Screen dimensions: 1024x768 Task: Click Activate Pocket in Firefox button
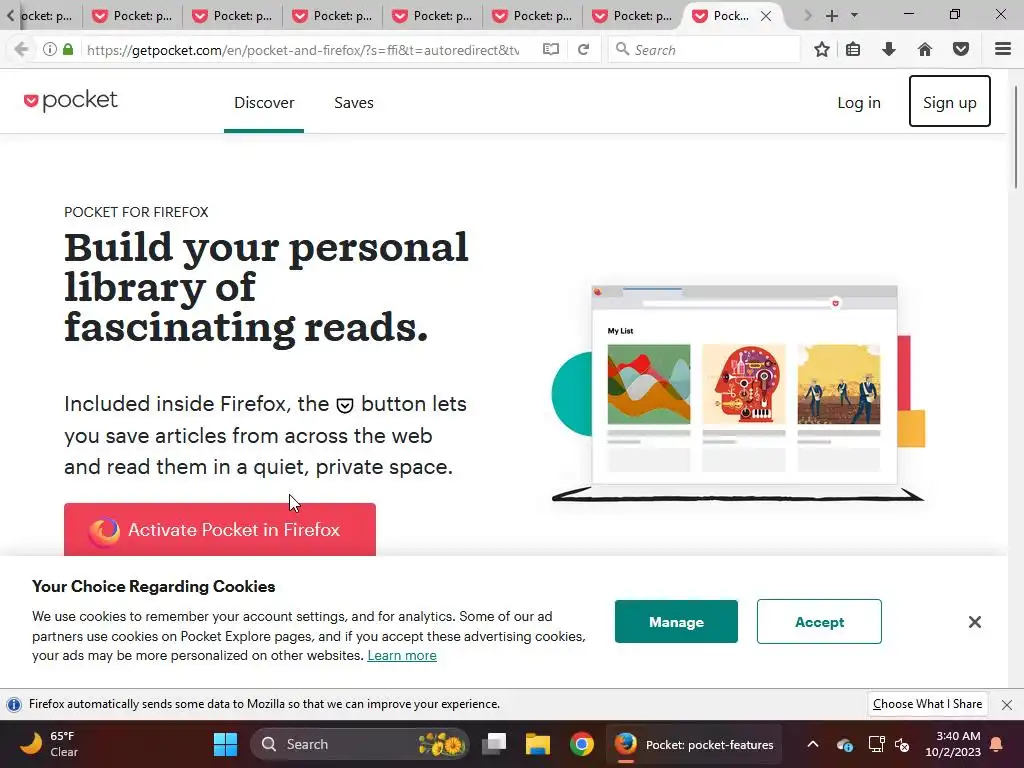click(220, 530)
